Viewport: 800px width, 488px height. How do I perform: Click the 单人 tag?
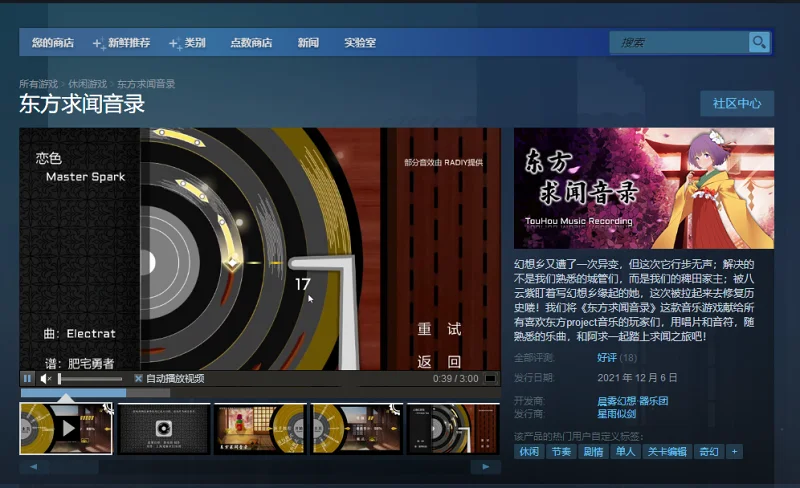pyautogui.click(x=626, y=452)
